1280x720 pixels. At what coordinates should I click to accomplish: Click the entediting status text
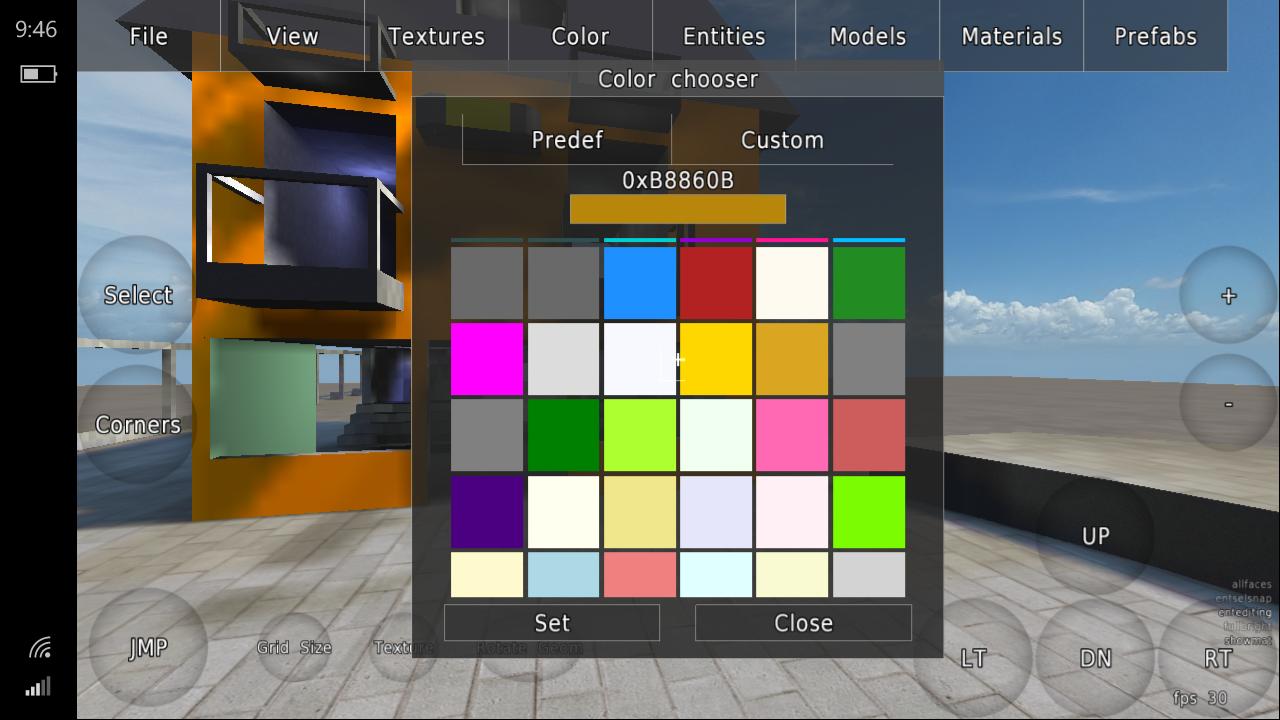coord(1245,612)
